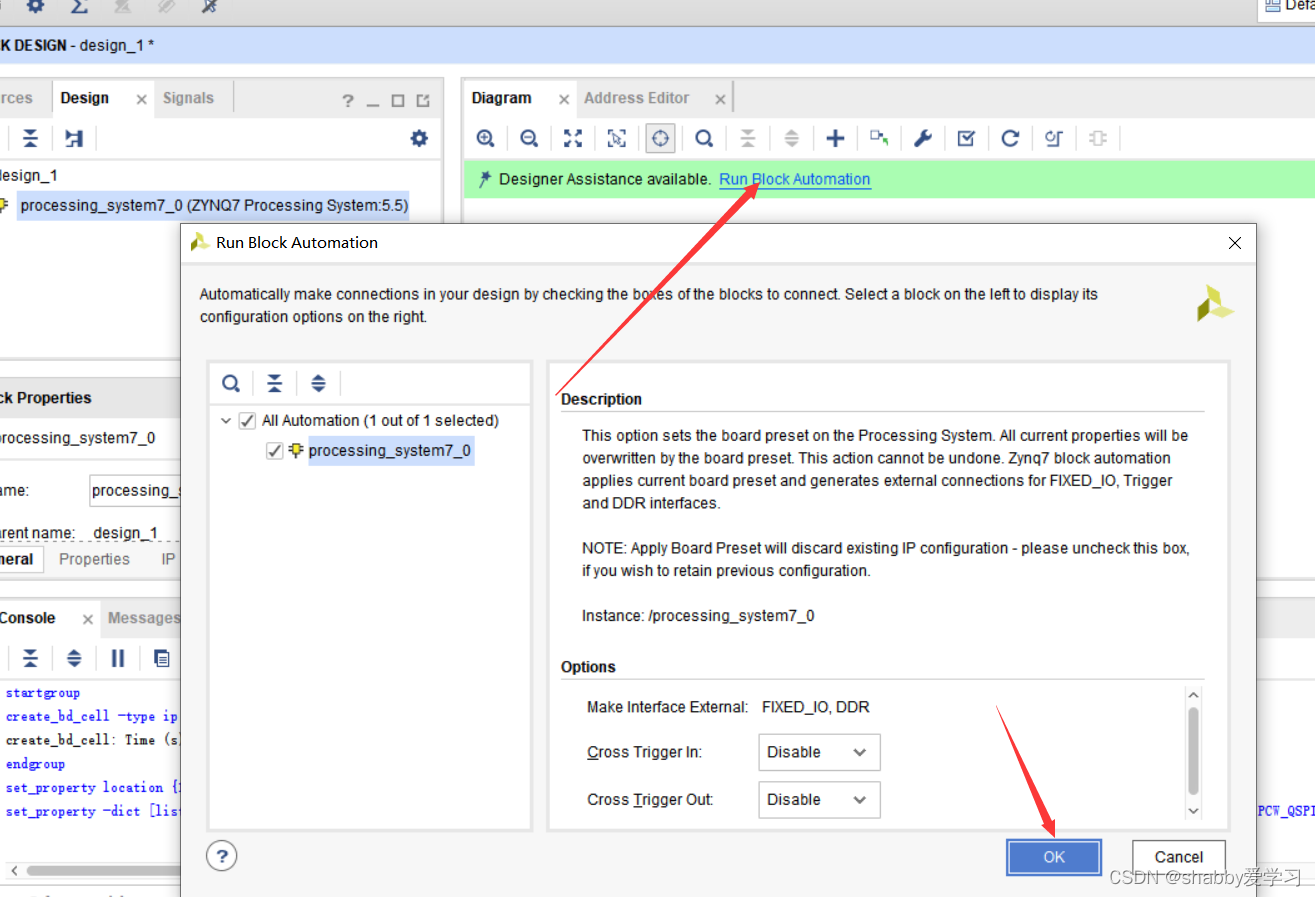Viewport: 1315px width, 897px height.
Task: Collapse the All Automation tree node
Action: pyautogui.click(x=225, y=421)
